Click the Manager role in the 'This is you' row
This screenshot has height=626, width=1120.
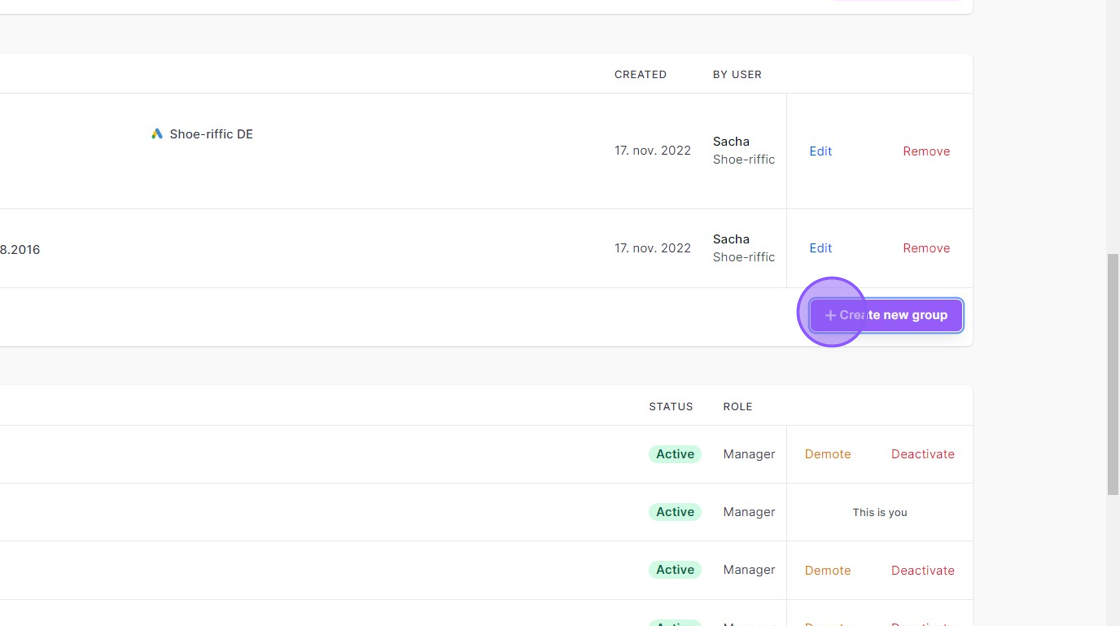[749, 512]
